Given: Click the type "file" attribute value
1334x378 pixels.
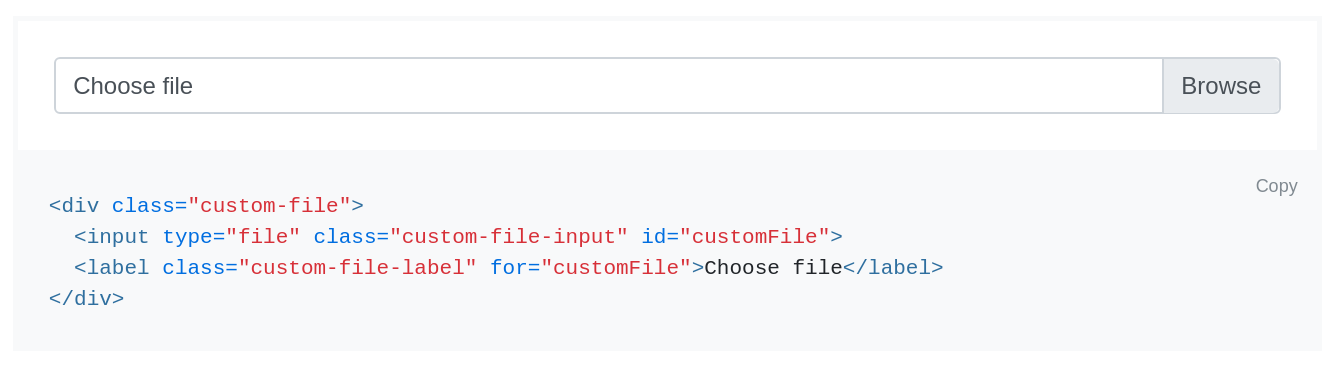Looking at the screenshot, I should coord(263,237).
